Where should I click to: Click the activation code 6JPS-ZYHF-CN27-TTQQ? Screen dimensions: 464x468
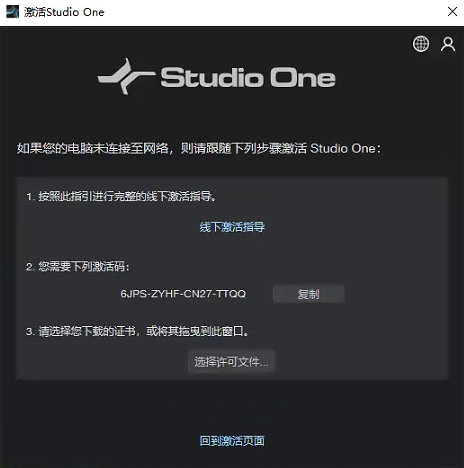click(x=183, y=294)
